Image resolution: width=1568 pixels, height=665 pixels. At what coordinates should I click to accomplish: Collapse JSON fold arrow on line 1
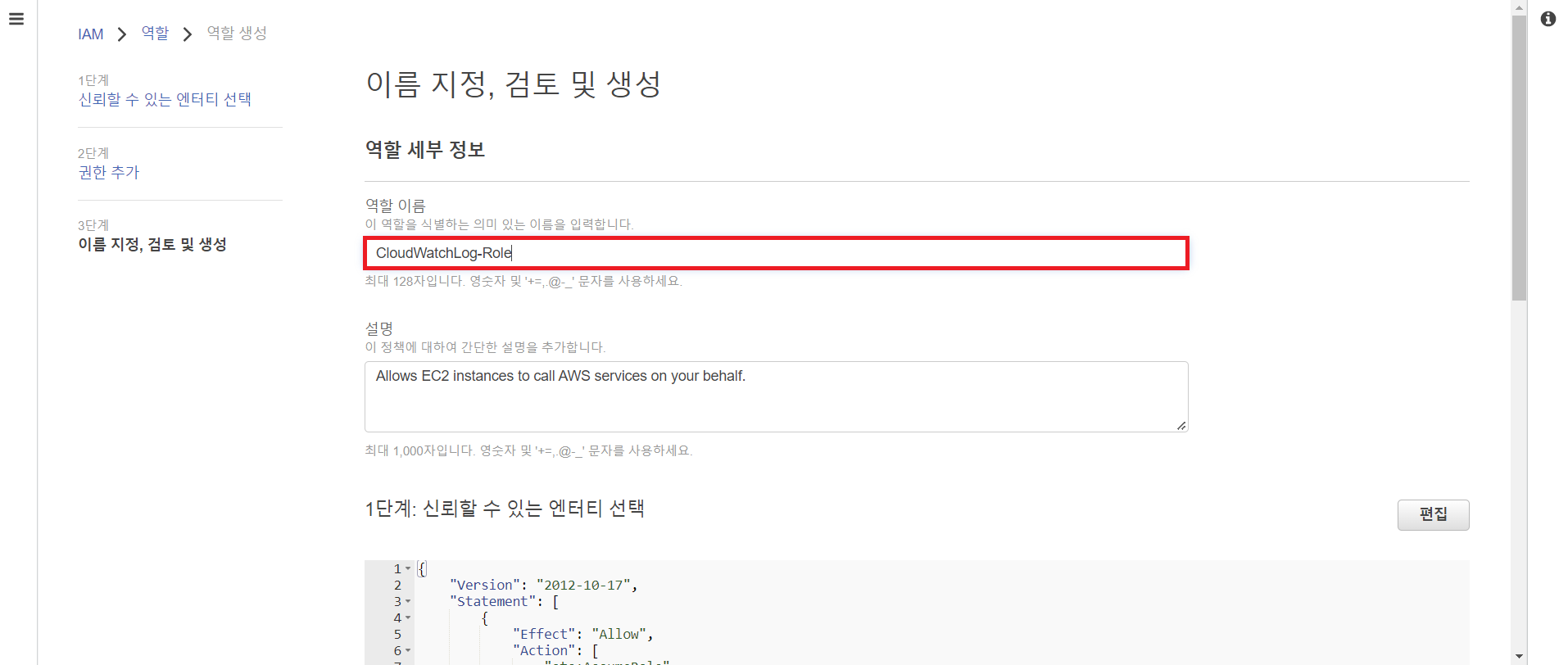pos(408,568)
